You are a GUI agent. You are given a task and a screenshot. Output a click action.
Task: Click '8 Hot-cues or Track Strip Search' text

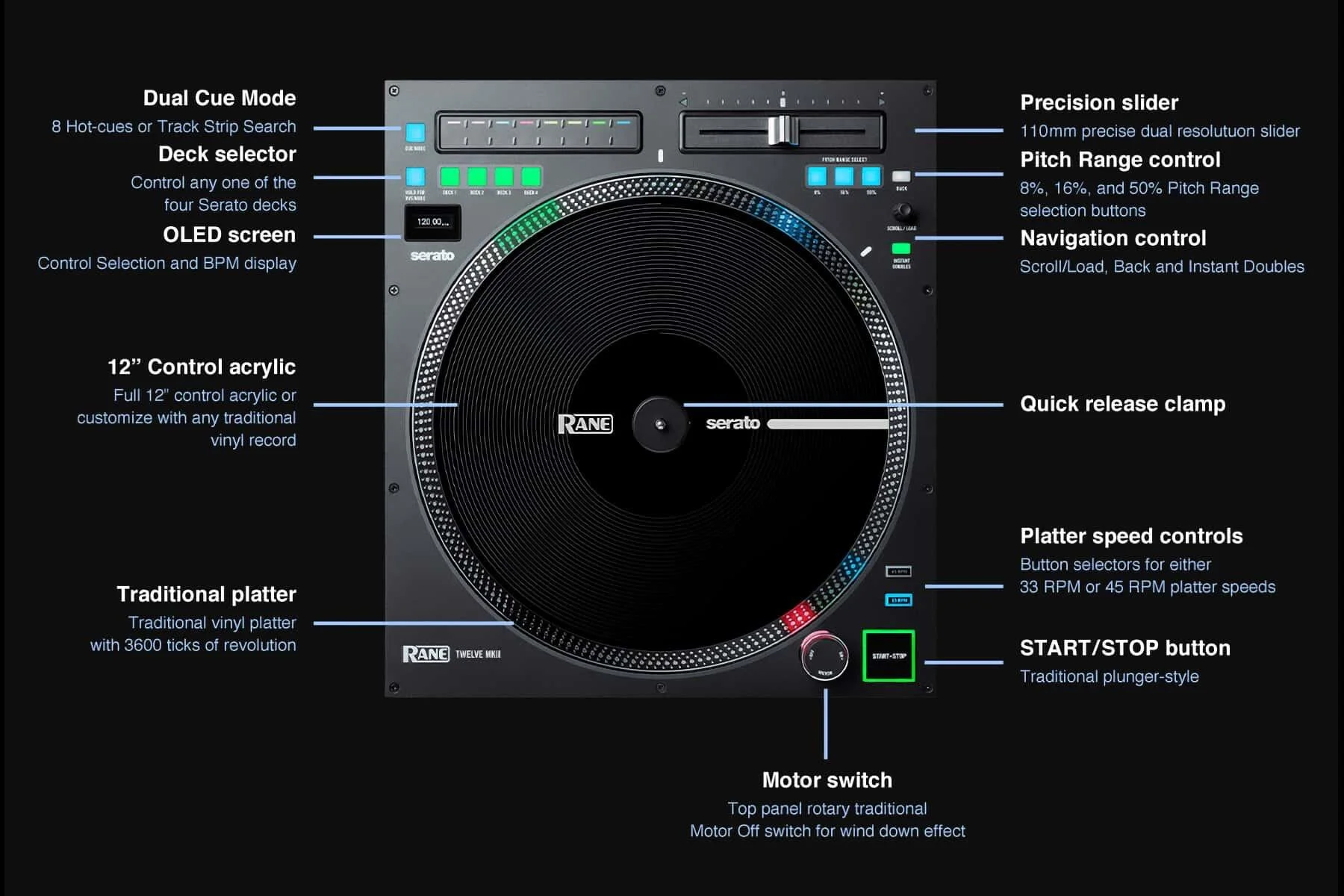174,127
